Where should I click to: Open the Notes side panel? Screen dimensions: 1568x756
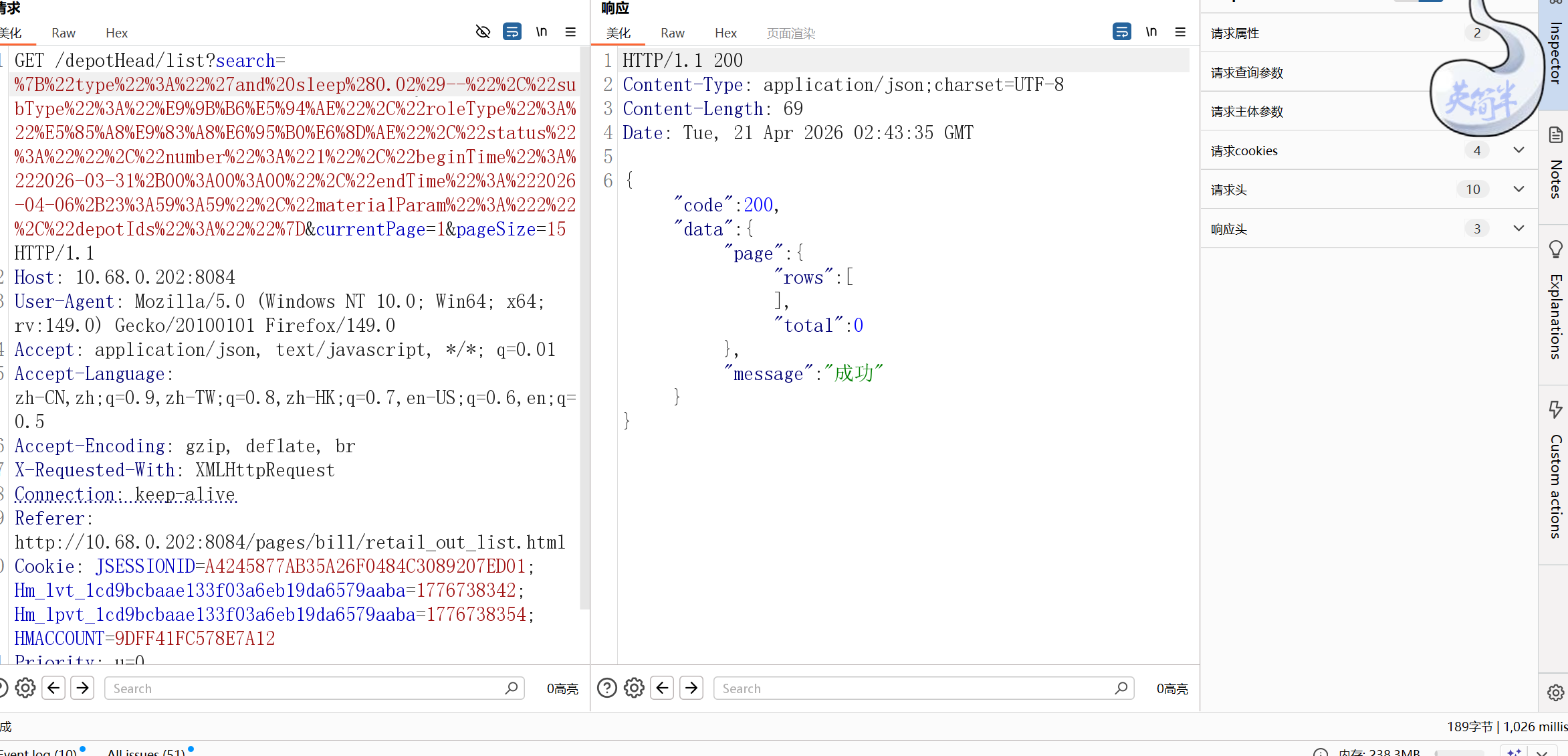click(x=1555, y=165)
